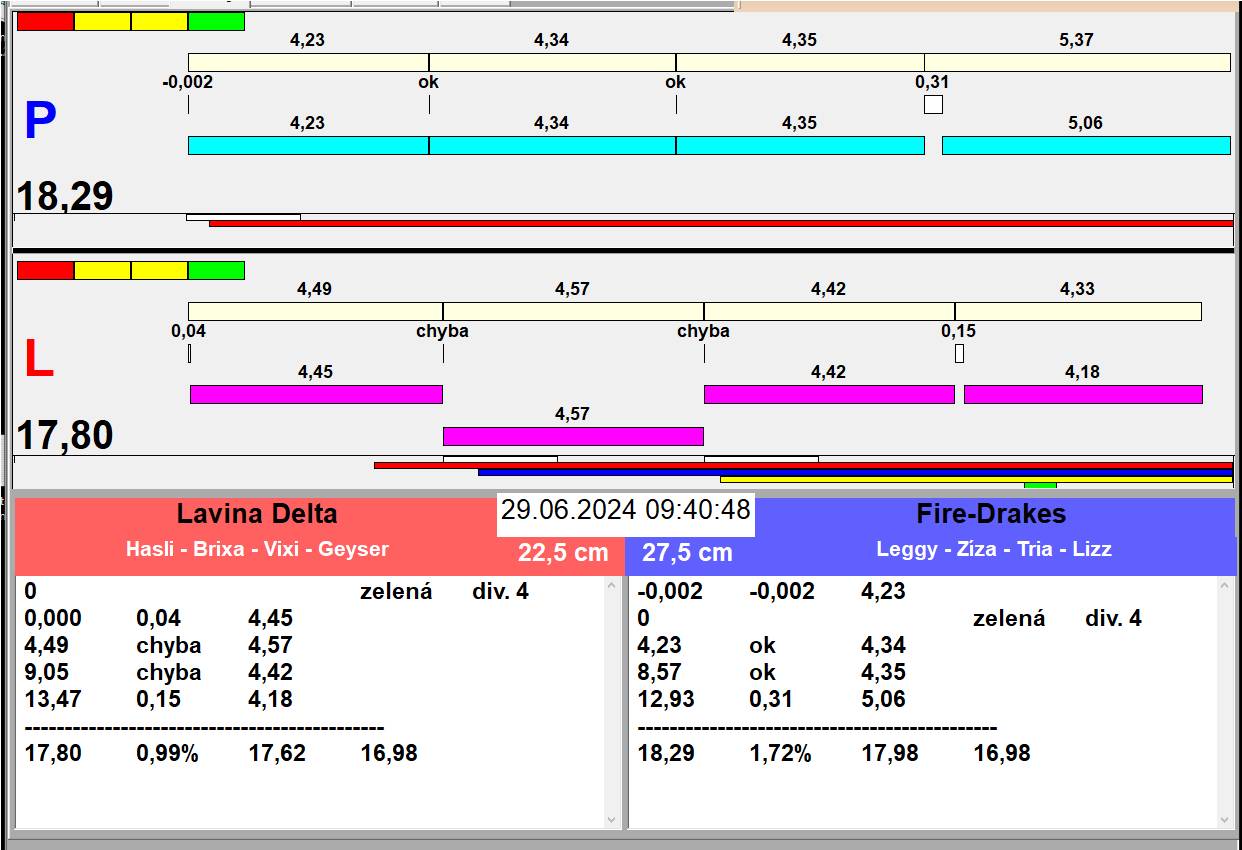Select the cyan 5,06 run bar
Image resolution: width=1242 pixels, height=850 pixels.
tap(1085, 145)
